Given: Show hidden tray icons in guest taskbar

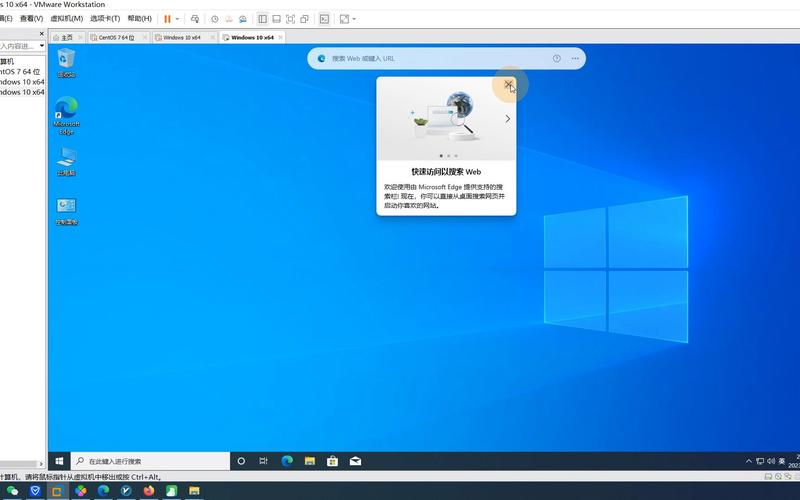Looking at the screenshot, I should click(749, 461).
